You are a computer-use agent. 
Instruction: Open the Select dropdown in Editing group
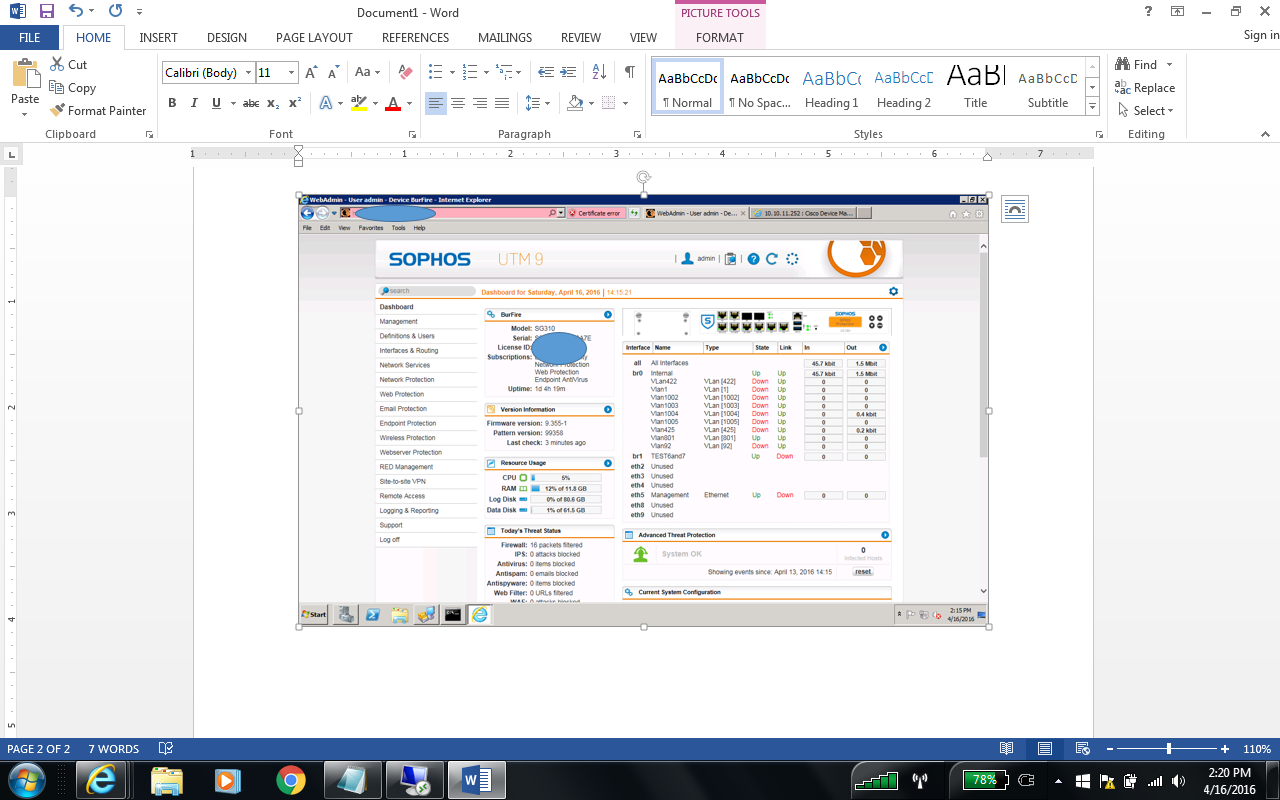coord(1146,111)
